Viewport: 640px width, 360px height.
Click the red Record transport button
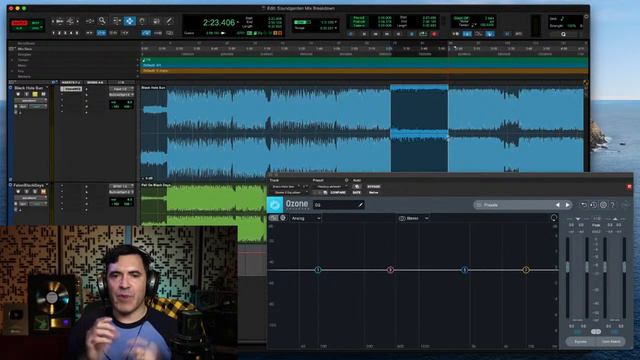pos(434,34)
